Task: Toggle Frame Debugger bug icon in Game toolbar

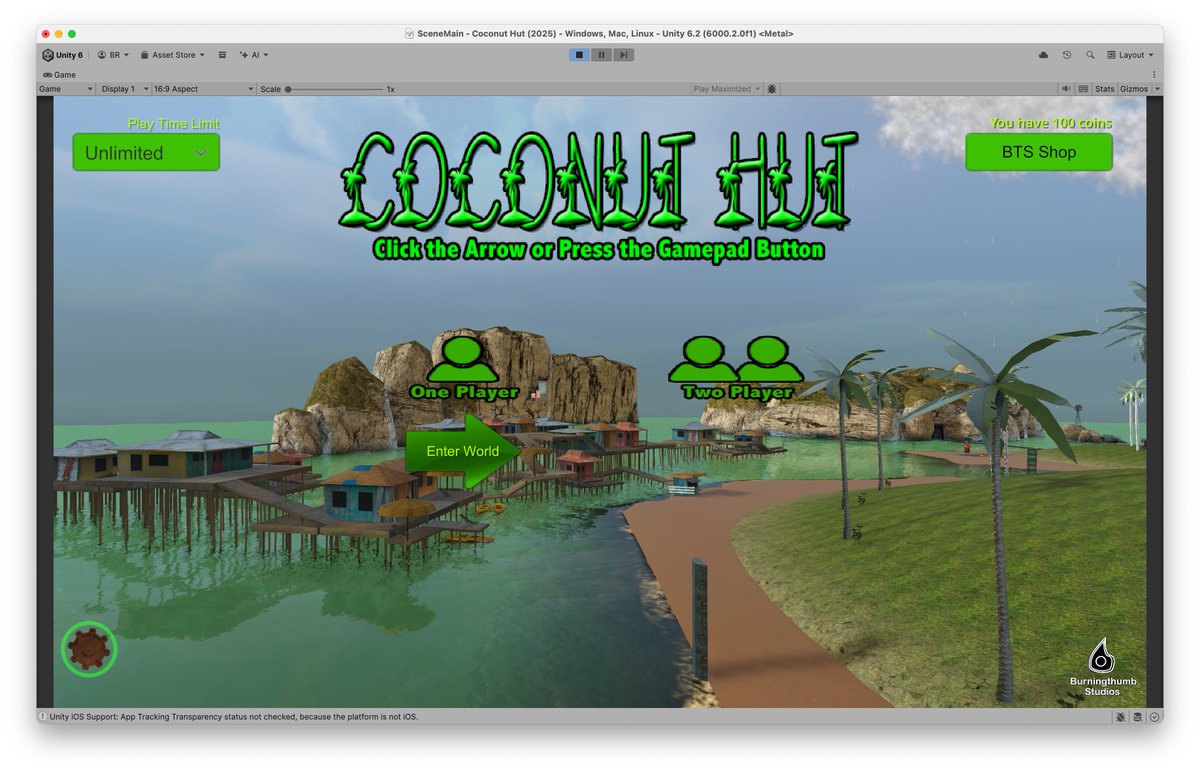Action: point(772,89)
